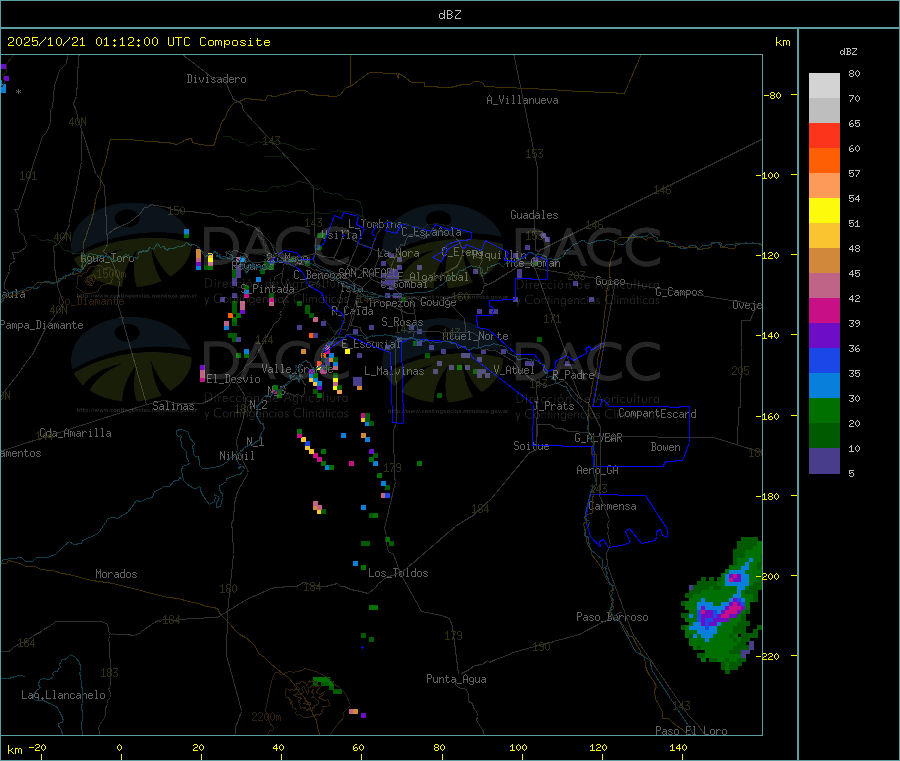Click the Guadales location label
Viewport: 900px width, 761px height.
coord(534,215)
